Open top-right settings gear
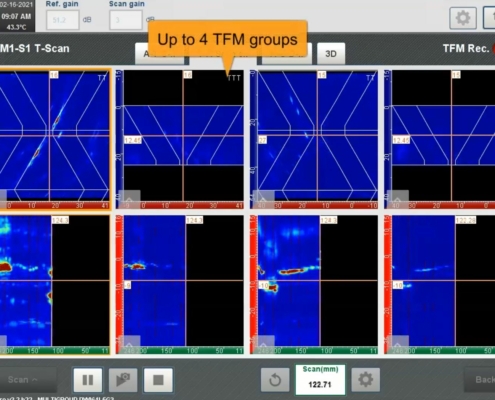 click(x=463, y=18)
